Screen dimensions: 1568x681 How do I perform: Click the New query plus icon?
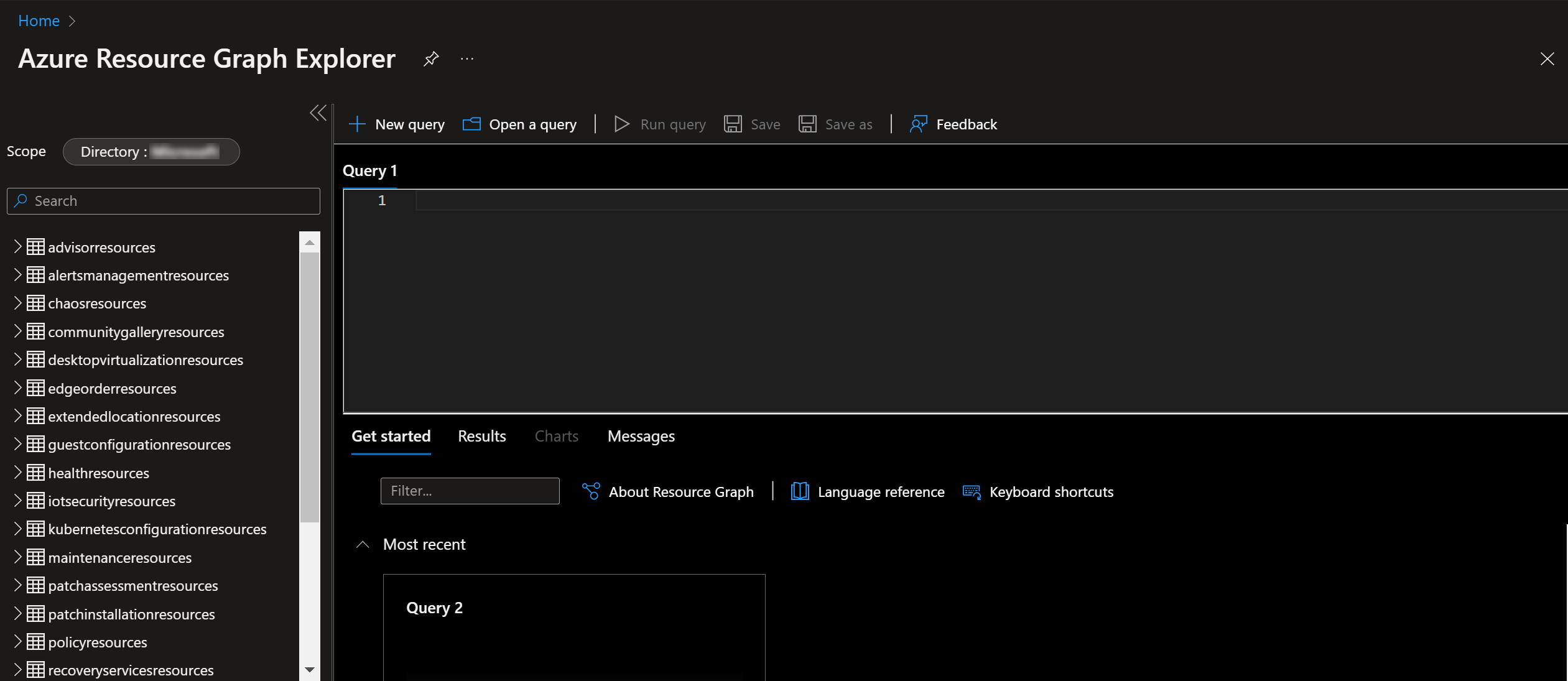(x=357, y=124)
